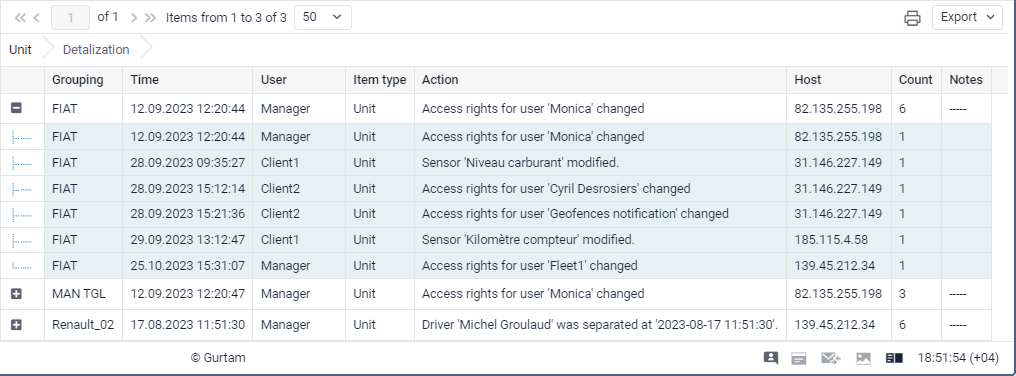1016x376 pixels.
Task: Click the chat icon in bottom bar
Action: (x=770, y=358)
